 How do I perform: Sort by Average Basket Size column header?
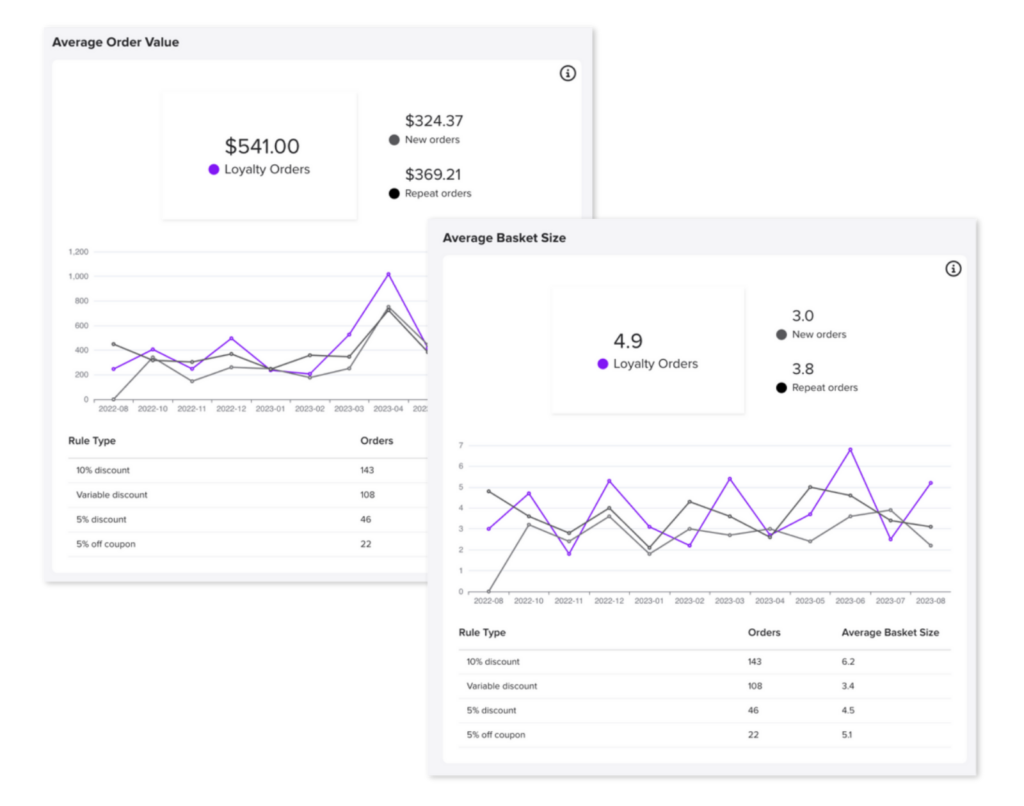pos(890,633)
